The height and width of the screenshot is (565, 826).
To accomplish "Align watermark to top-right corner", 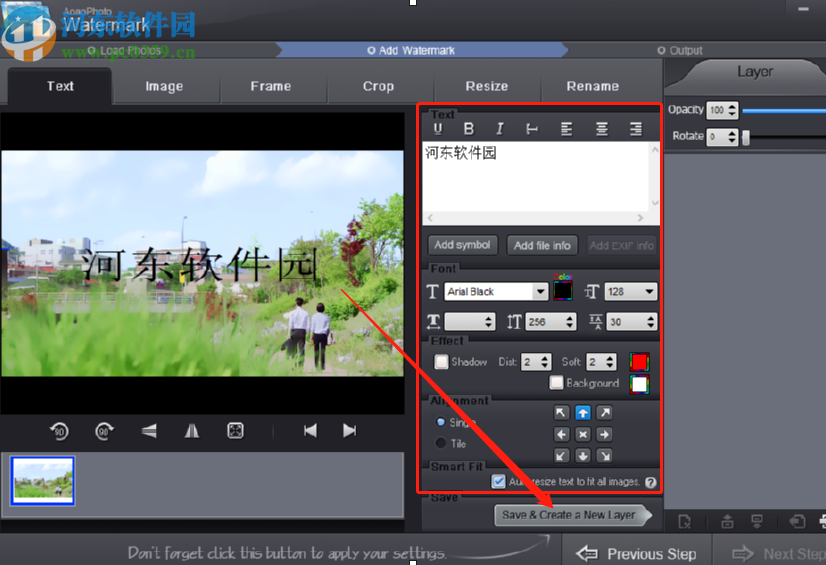I will (604, 413).
